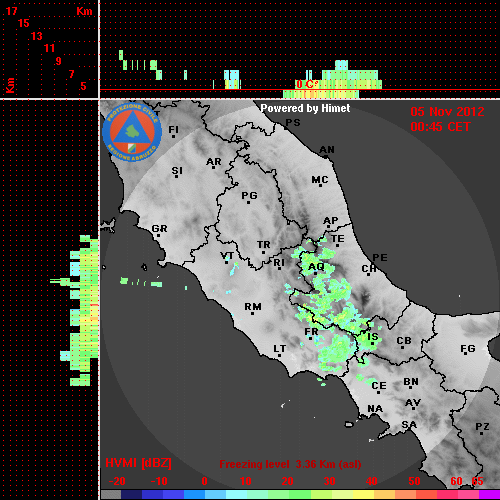Click the yellow color on the dBZ scale

click(x=363, y=495)
